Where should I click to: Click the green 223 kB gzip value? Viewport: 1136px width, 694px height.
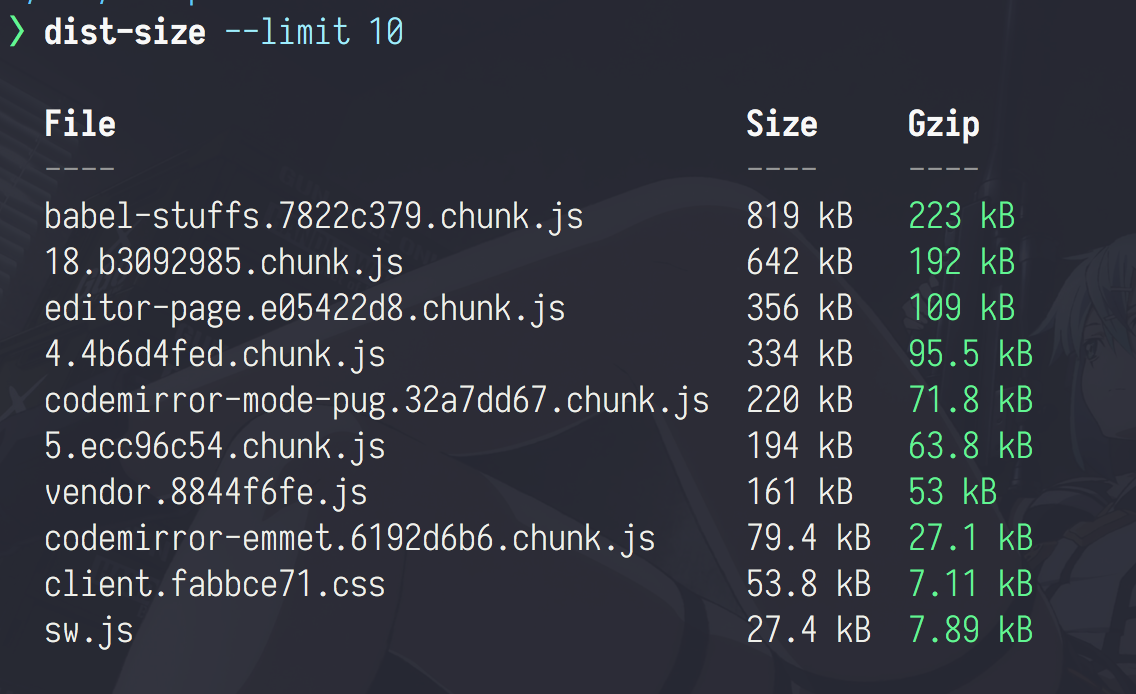[x=962, y=216]
